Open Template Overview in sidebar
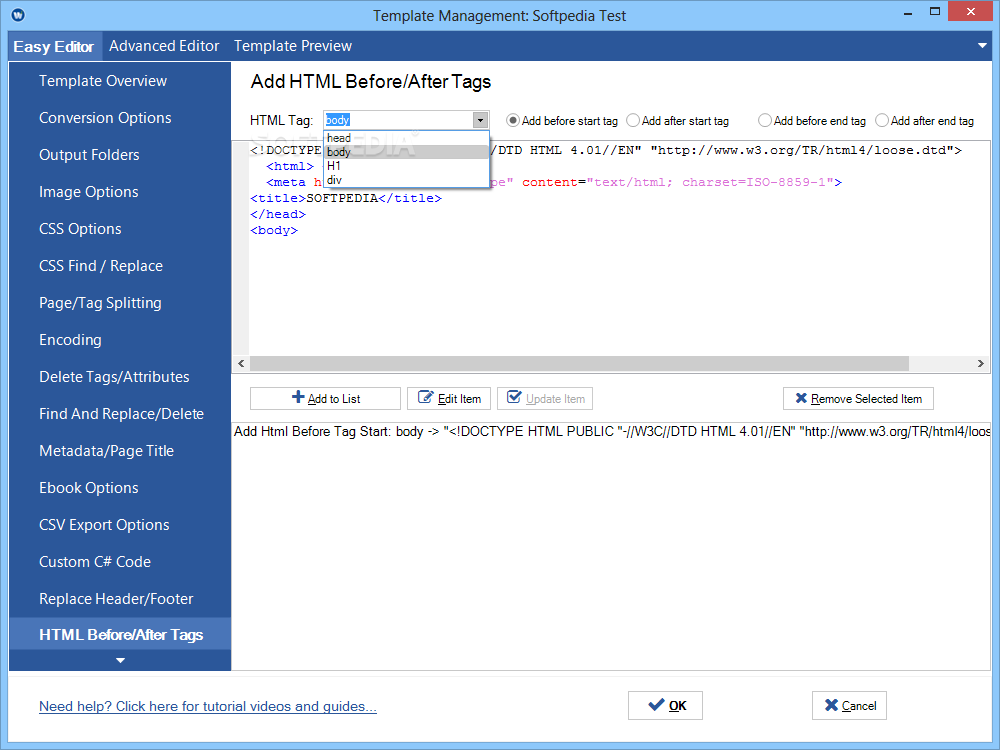 point(120,81)
